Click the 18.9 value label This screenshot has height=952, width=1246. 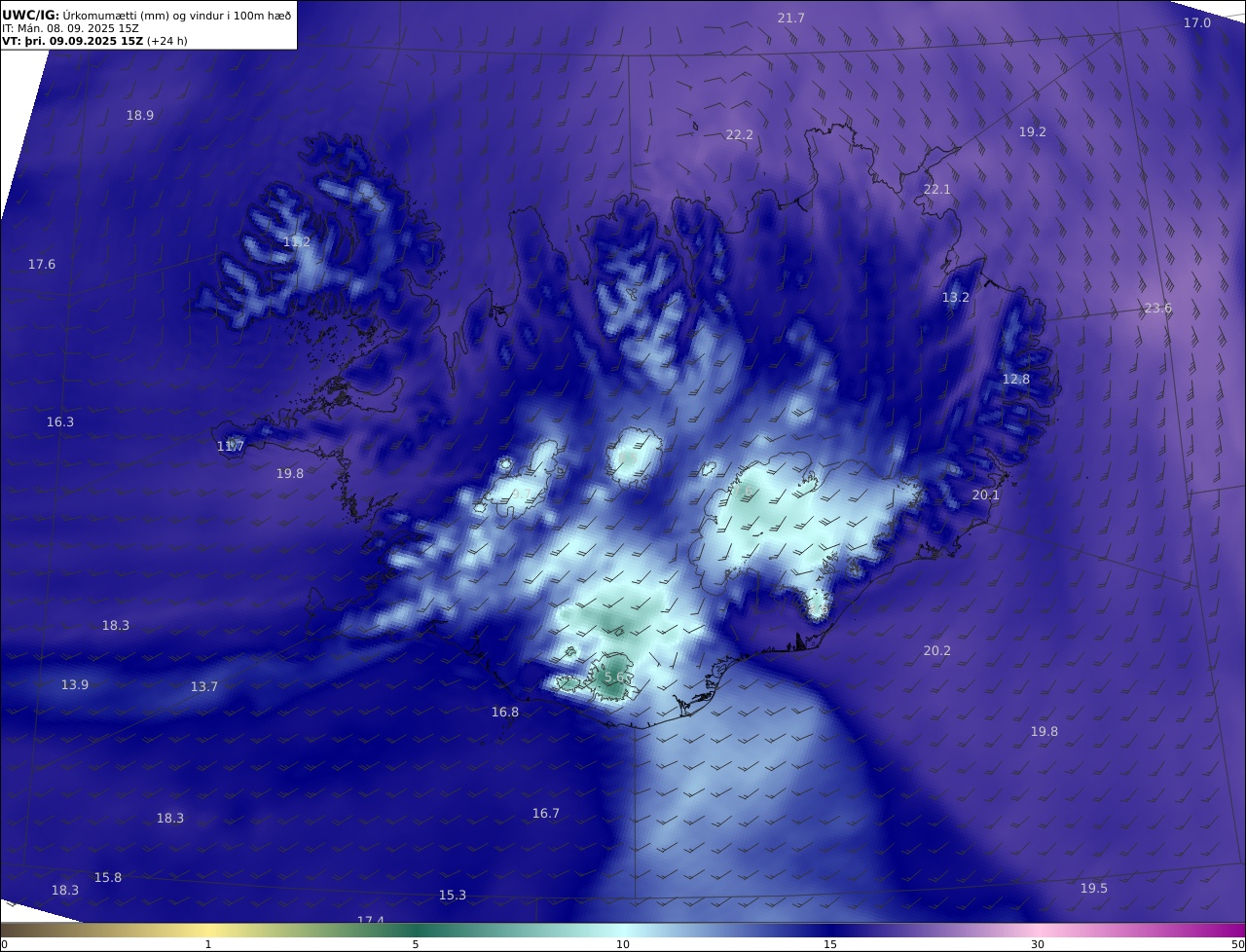tap(140, 115)
